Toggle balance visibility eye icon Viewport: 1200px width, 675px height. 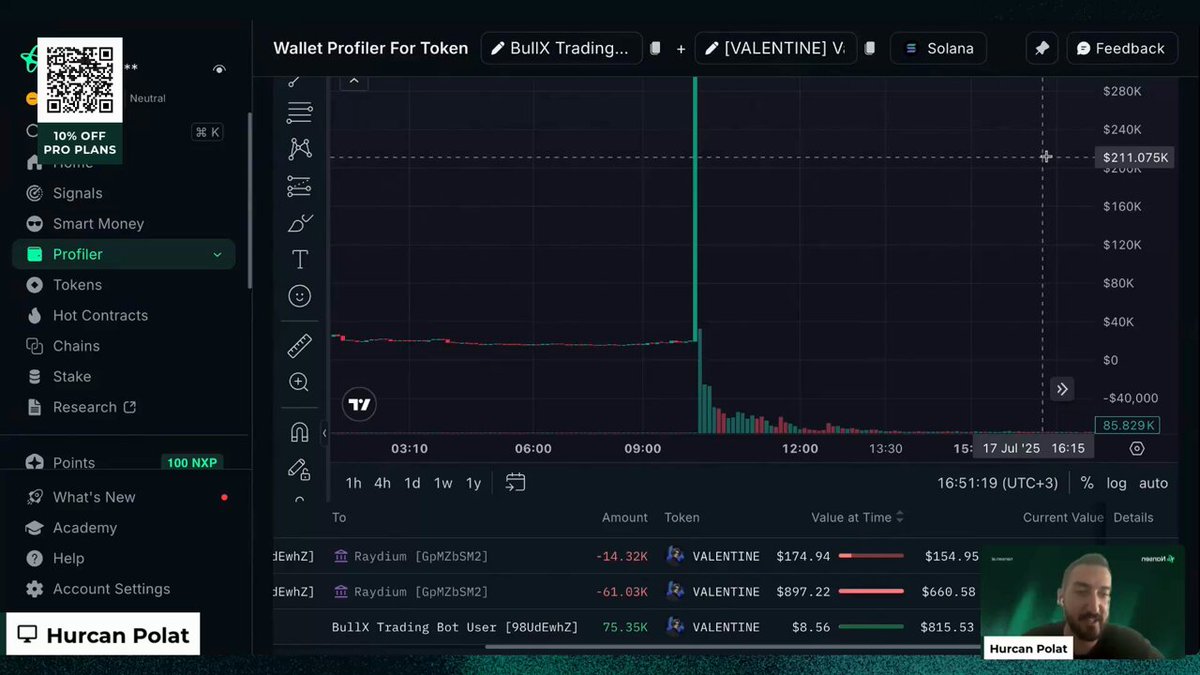(219, 69)
